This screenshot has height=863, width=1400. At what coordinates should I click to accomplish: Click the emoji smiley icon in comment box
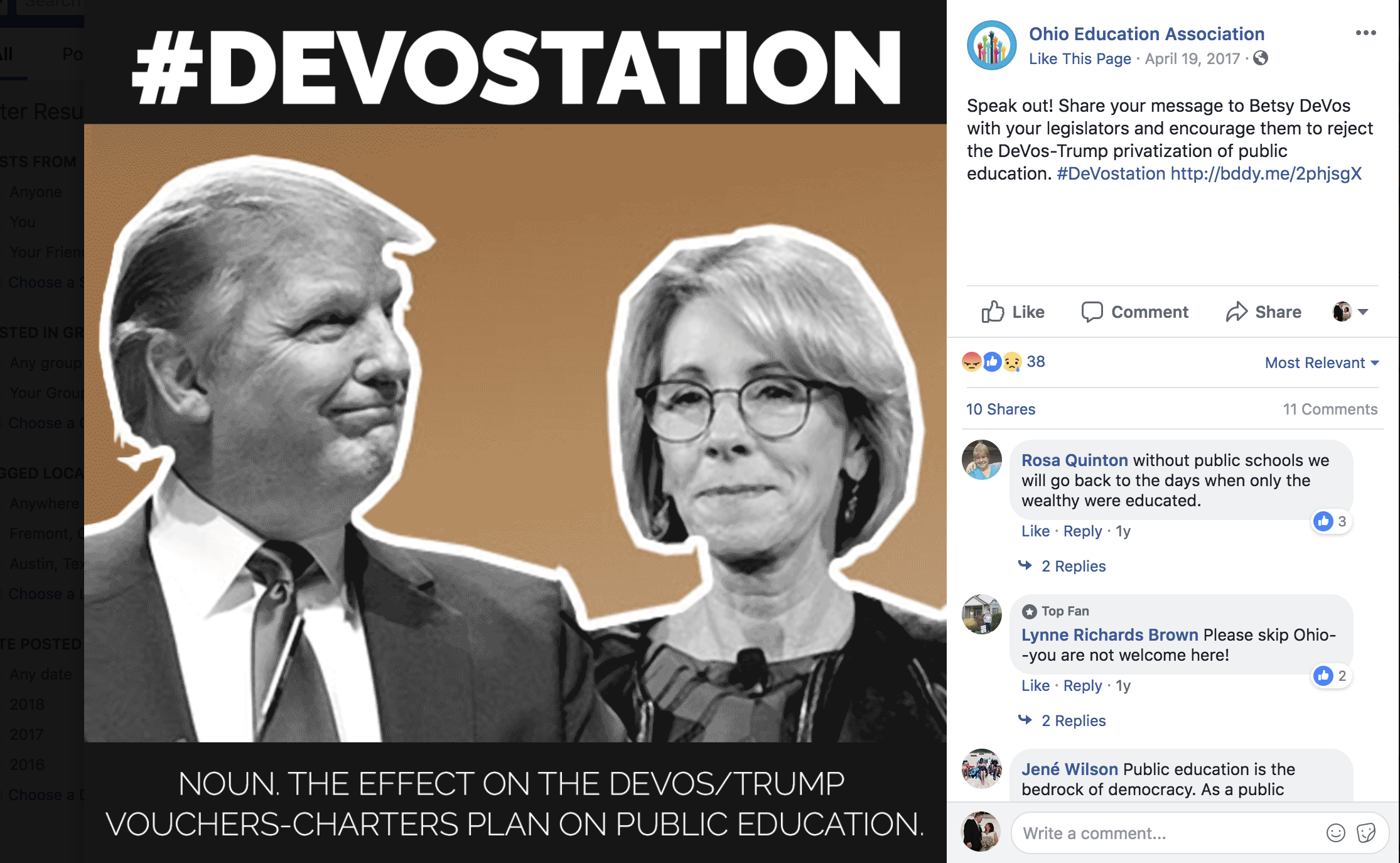point(1335,833)
